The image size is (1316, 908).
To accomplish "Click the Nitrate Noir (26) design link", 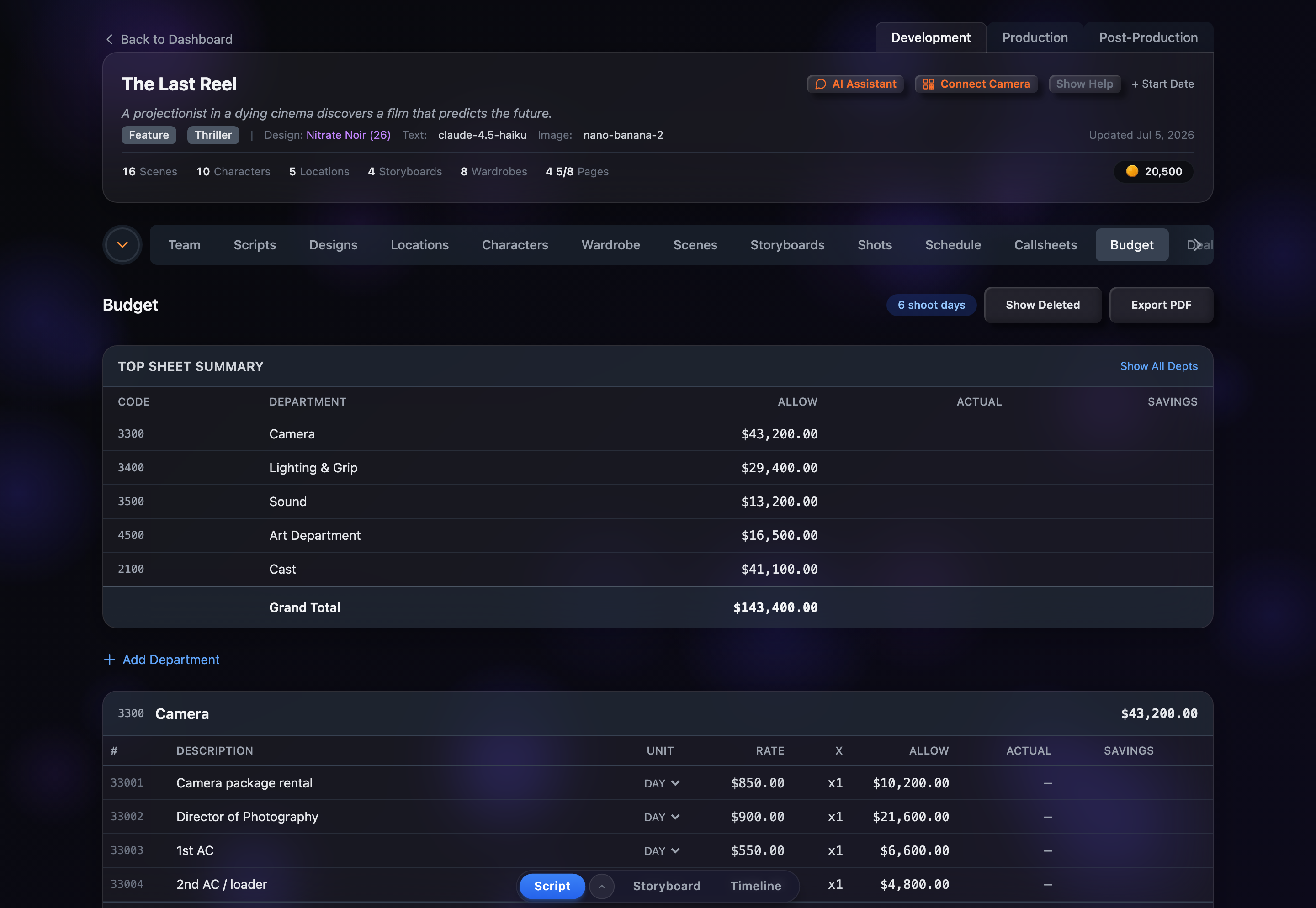I will click(x=348, y=135).
